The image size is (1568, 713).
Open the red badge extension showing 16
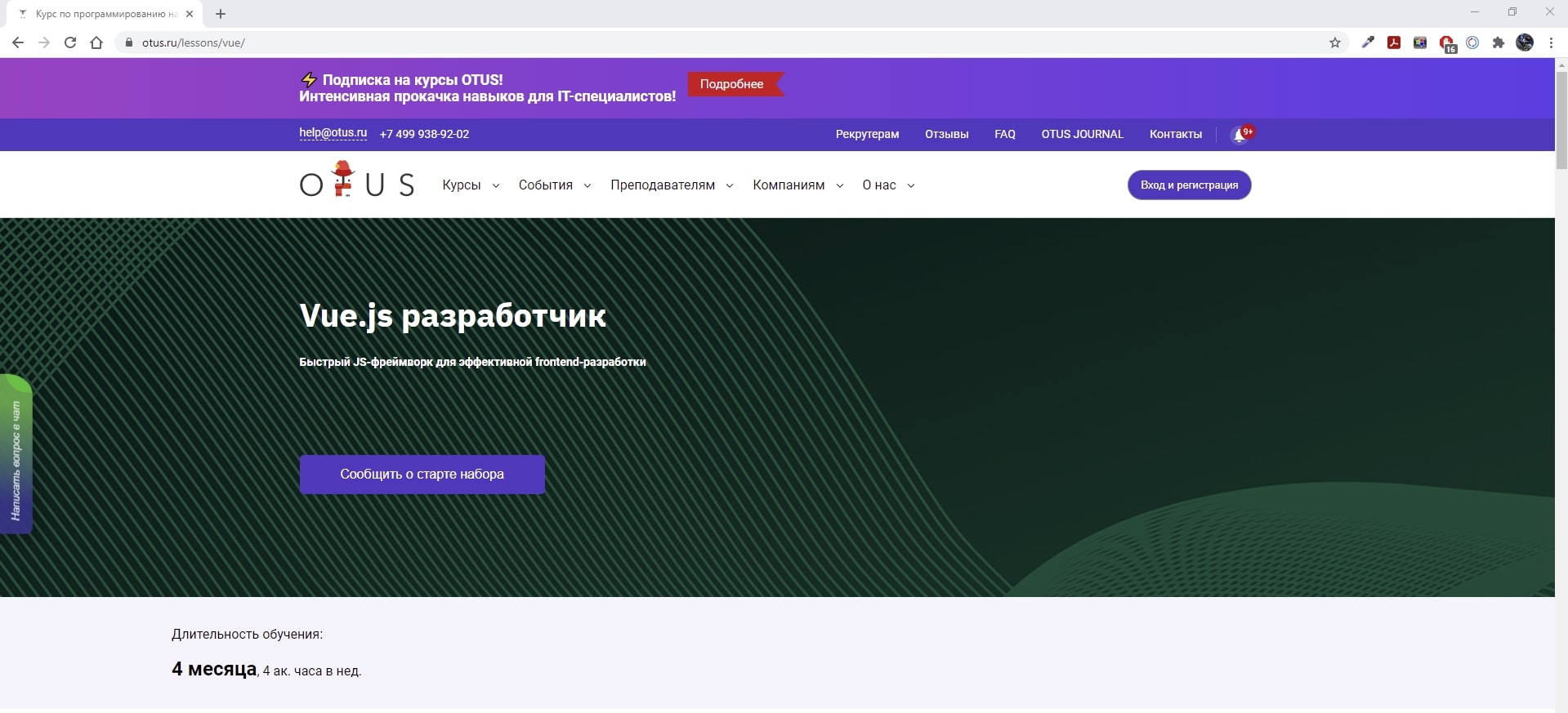[1447, 43]
